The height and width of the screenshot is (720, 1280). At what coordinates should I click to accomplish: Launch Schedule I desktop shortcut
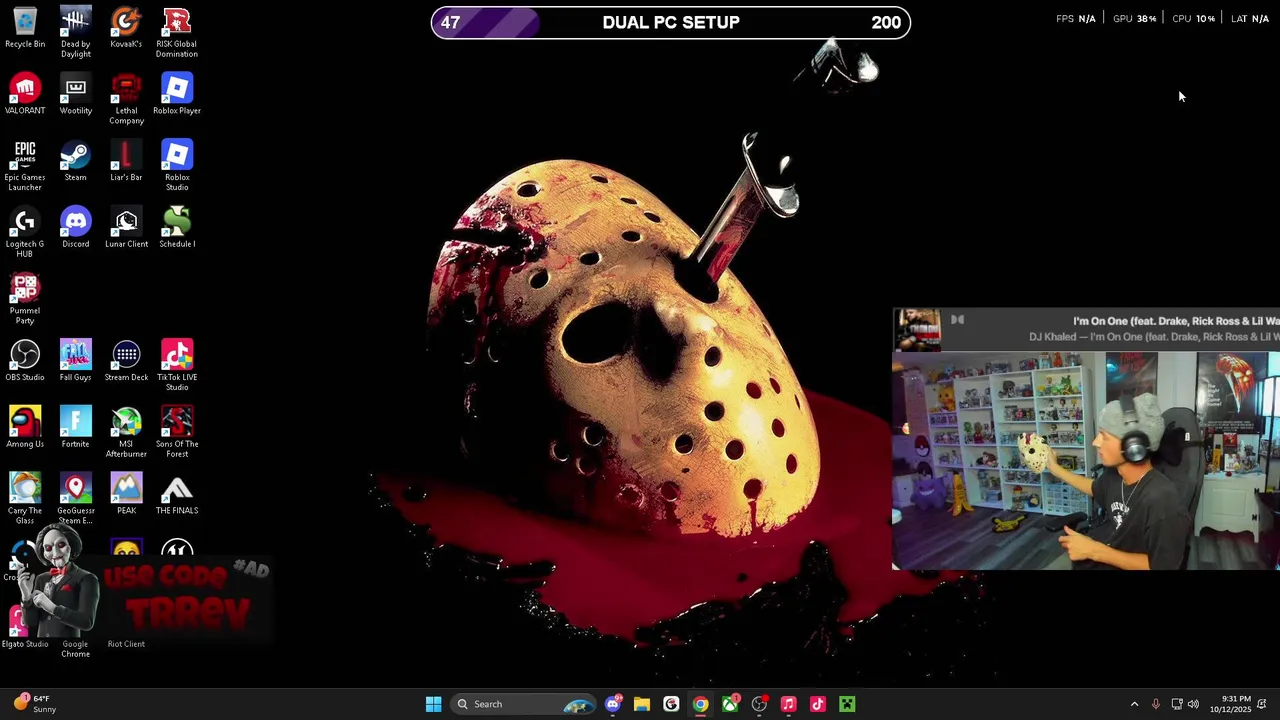pos(177,228)
